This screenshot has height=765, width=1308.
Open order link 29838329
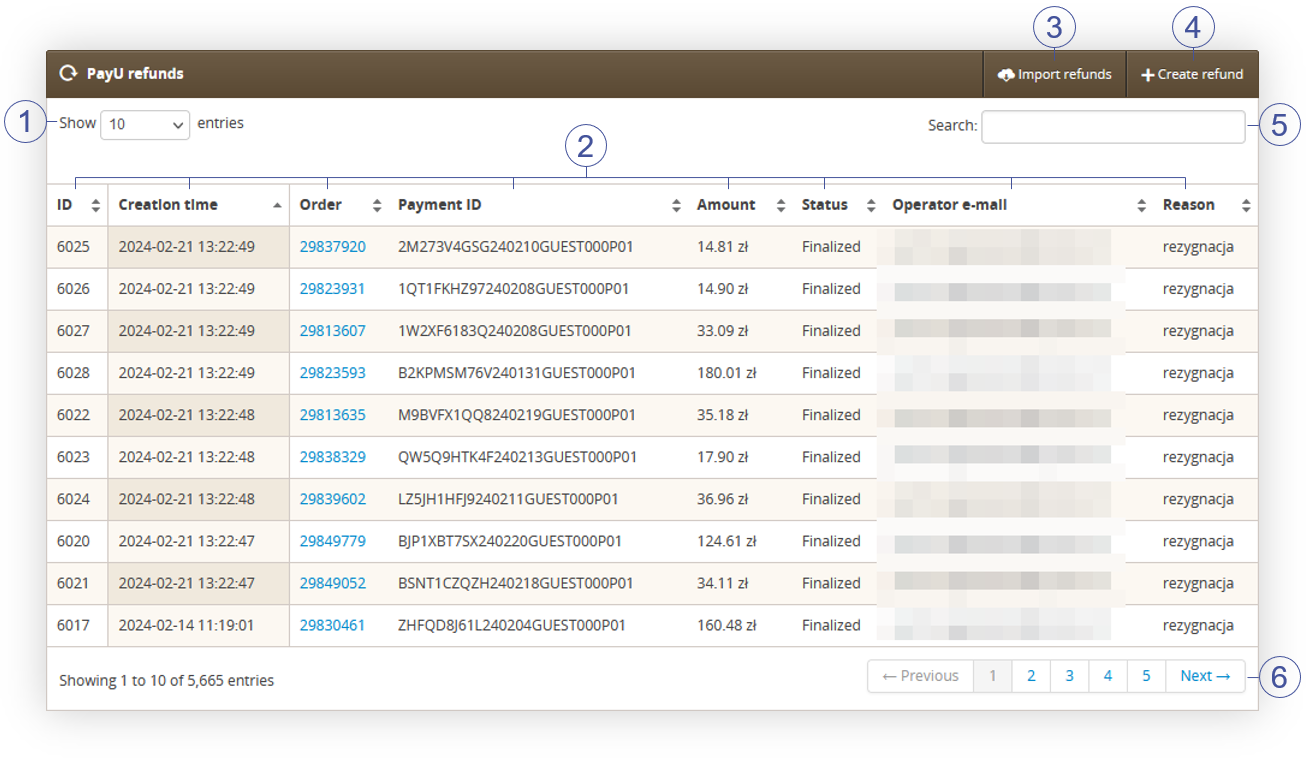[333, 457]
